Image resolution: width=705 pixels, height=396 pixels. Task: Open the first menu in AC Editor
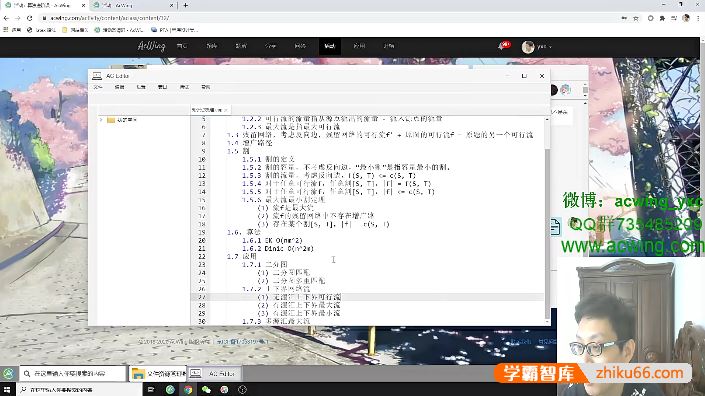coord(98,87)
